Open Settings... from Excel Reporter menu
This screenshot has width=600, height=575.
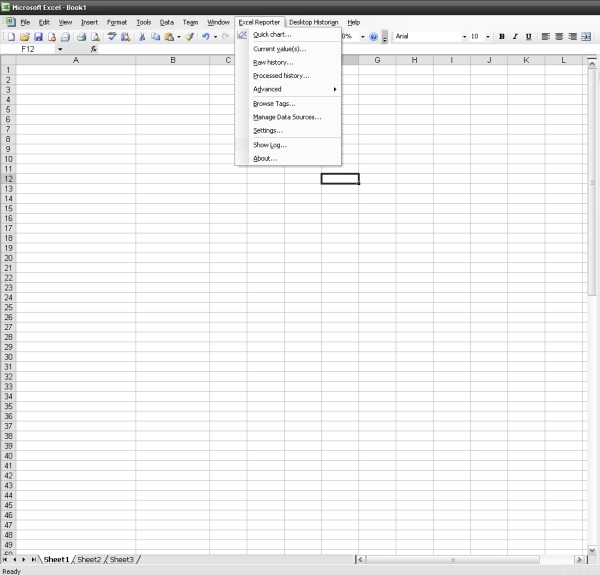pos(288,130)
